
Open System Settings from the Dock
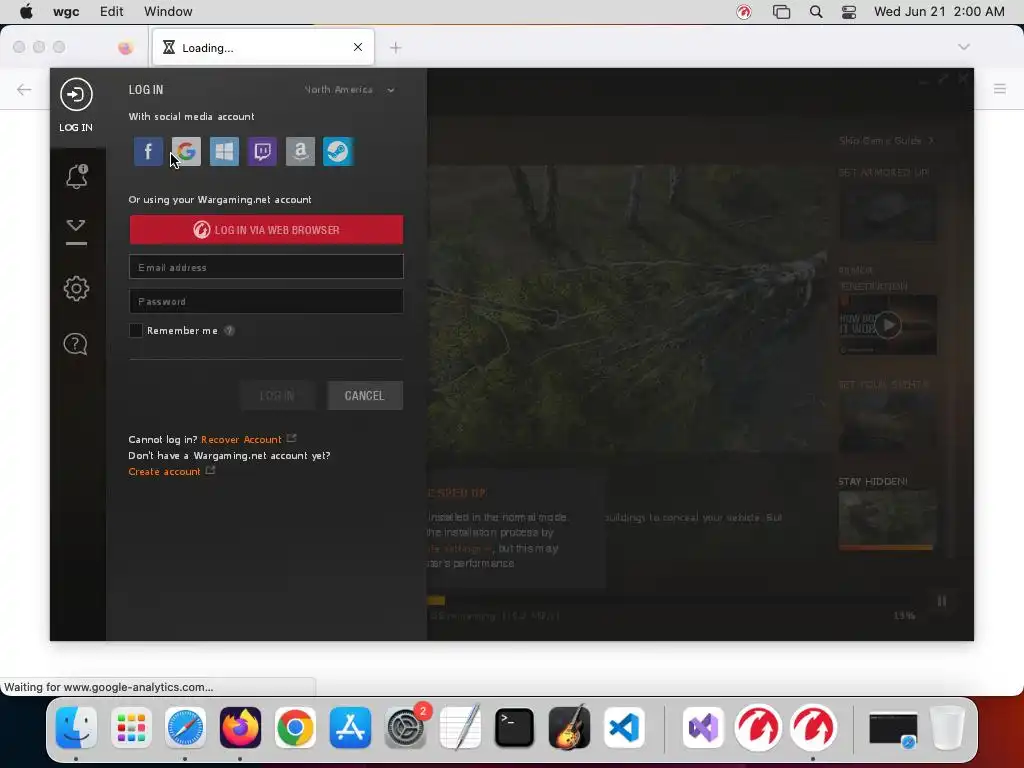[x=406, y=727]
